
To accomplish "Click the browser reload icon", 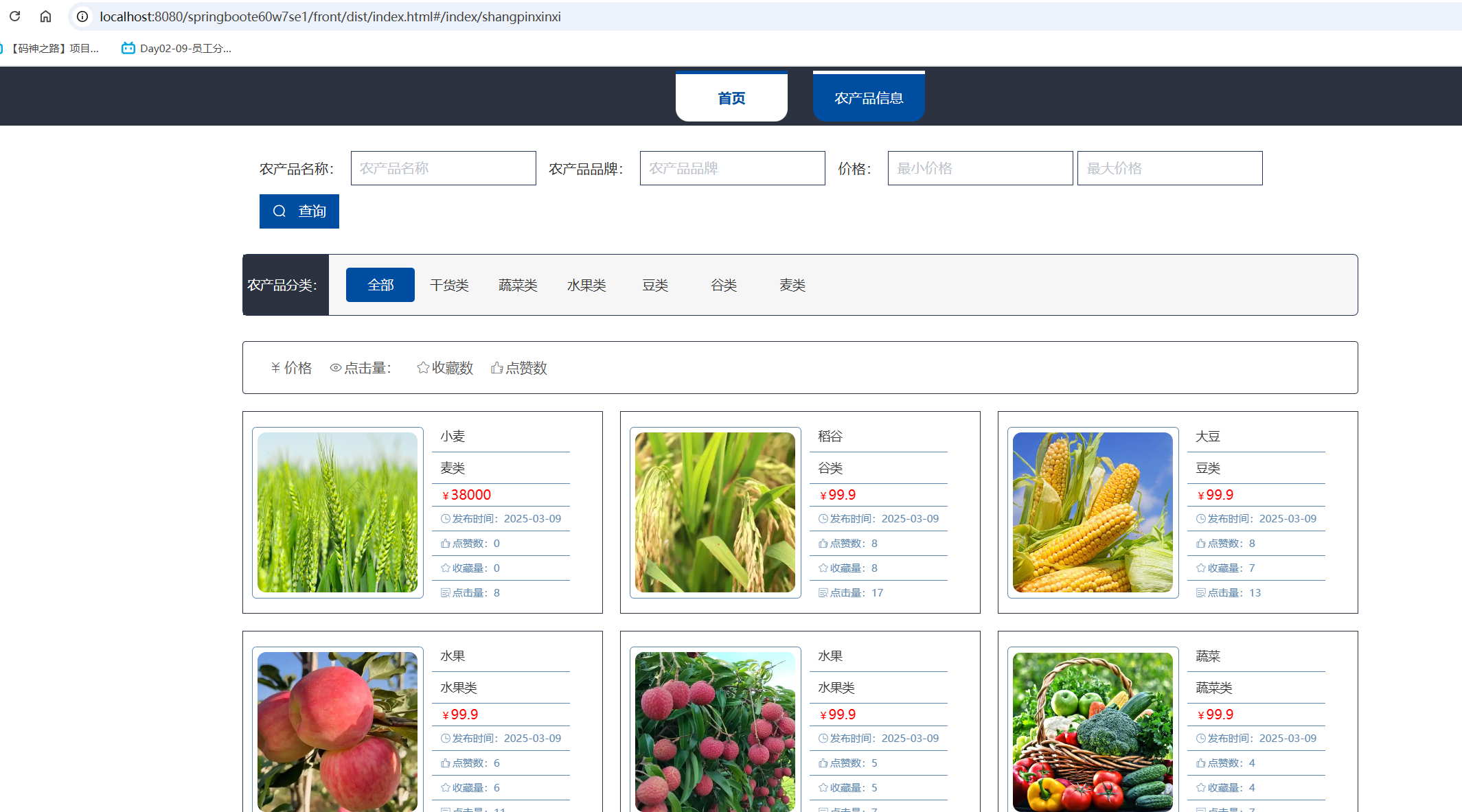I will (14, 16).
